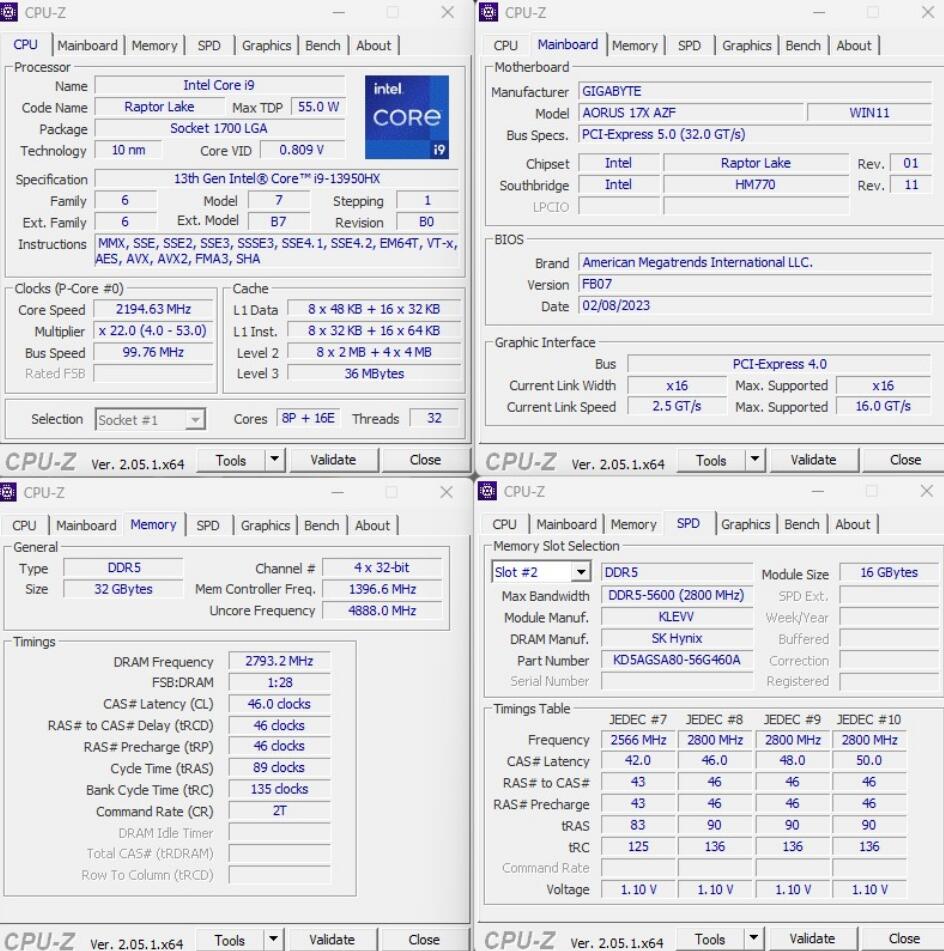Click Close button in Mainboard window
This screenshot has width=944, height=951.
(905, 460)
